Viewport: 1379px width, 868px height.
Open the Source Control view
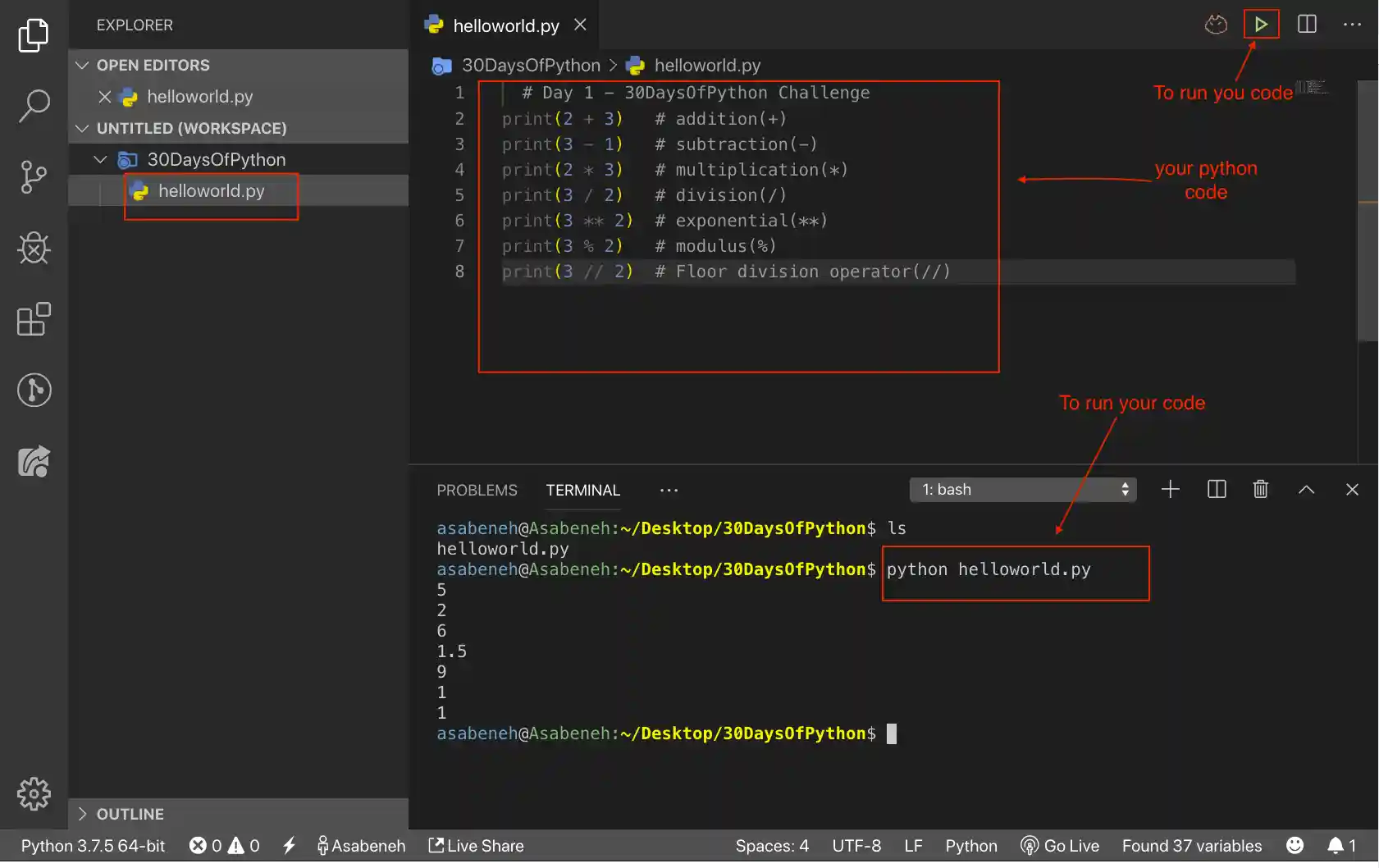34,177
